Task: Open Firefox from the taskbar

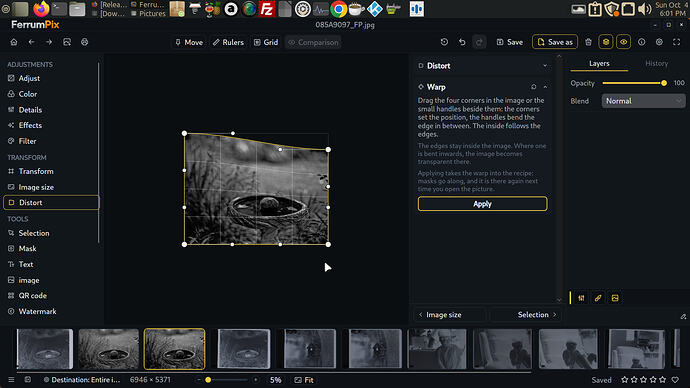Action: [x=41, y=8]
